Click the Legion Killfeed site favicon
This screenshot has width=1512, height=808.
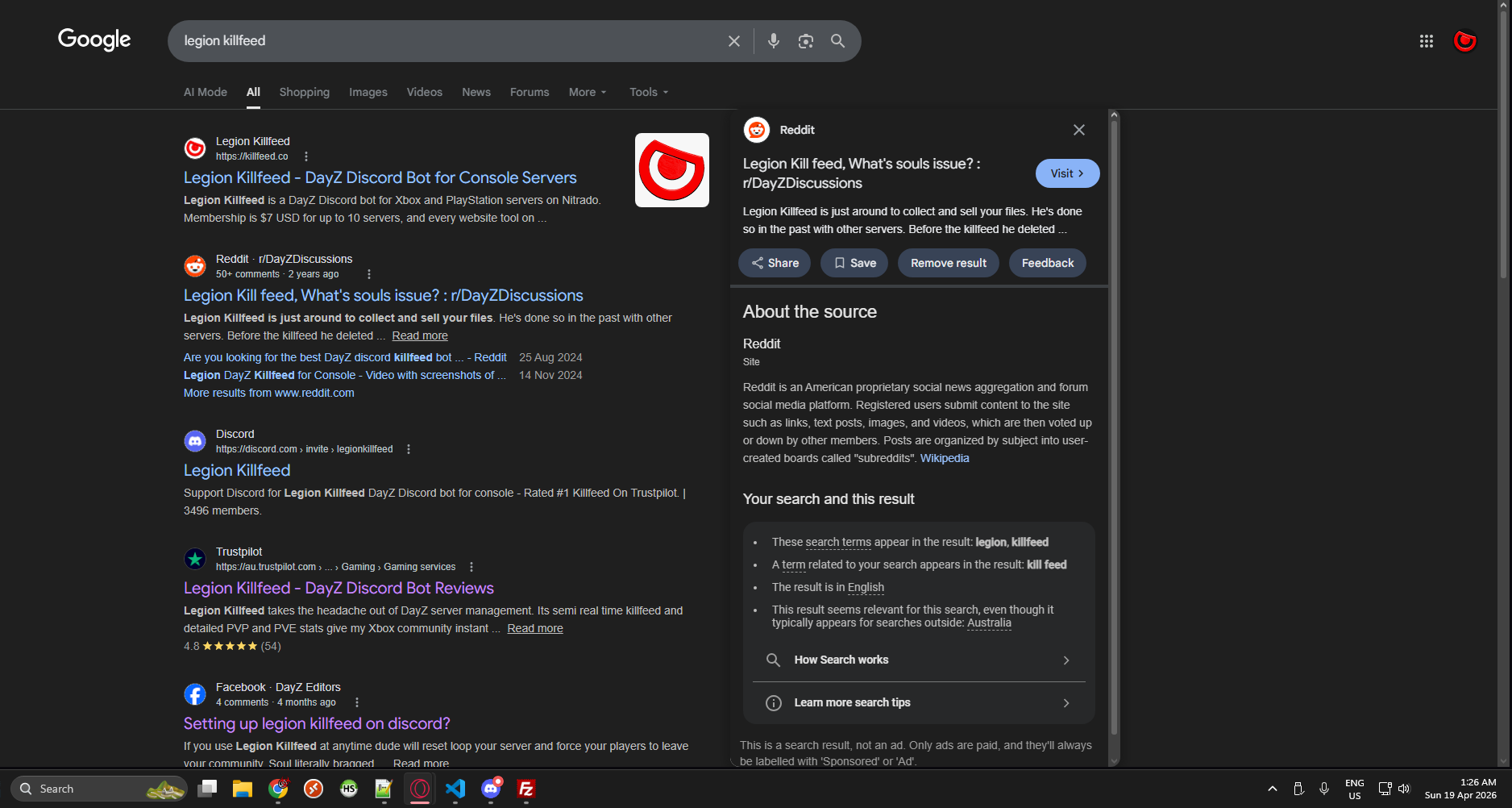[x=195, y=148]
